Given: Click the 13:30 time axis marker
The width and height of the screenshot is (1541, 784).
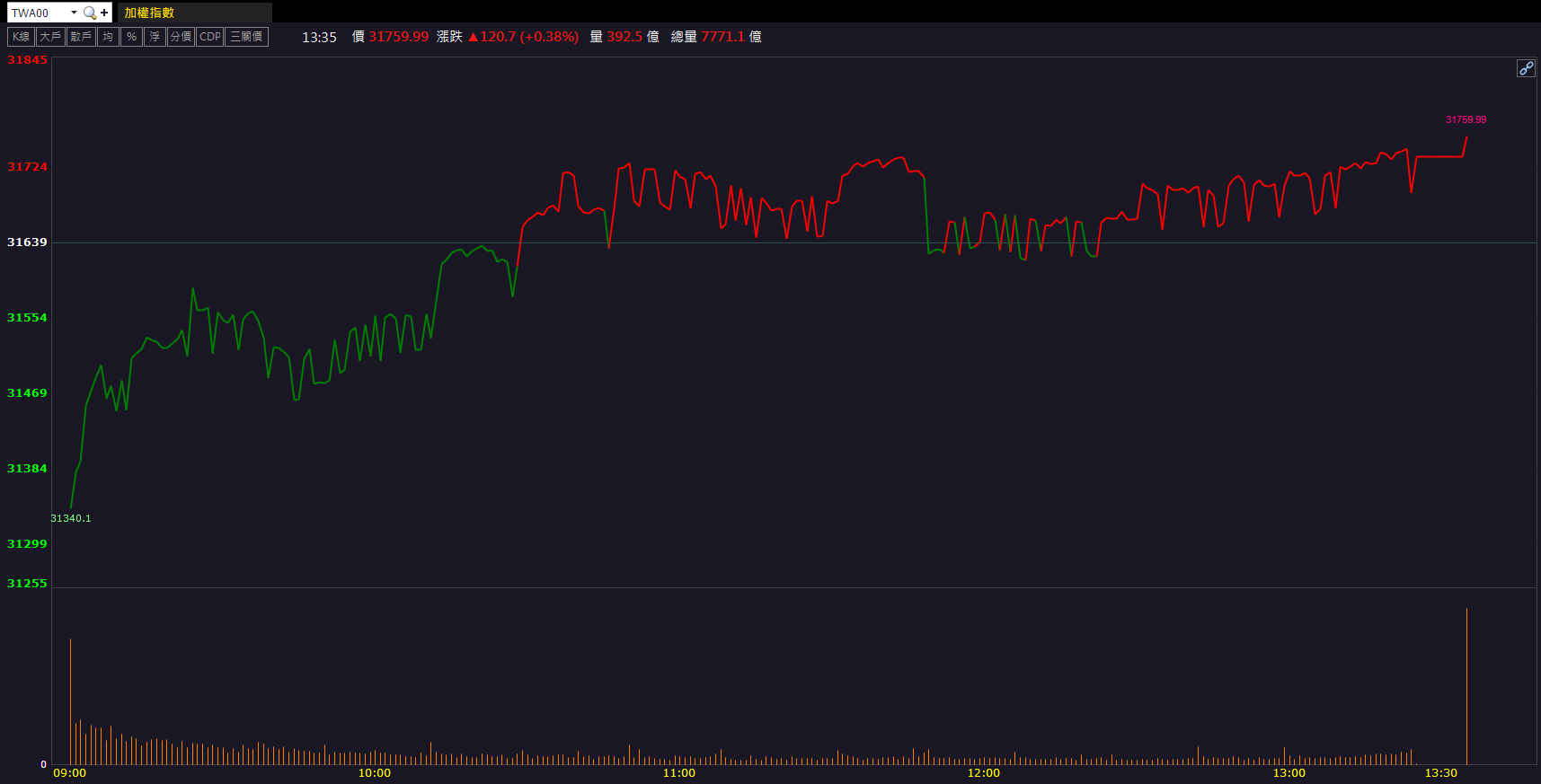Looking at the screenshot, I should point(1441,773).
